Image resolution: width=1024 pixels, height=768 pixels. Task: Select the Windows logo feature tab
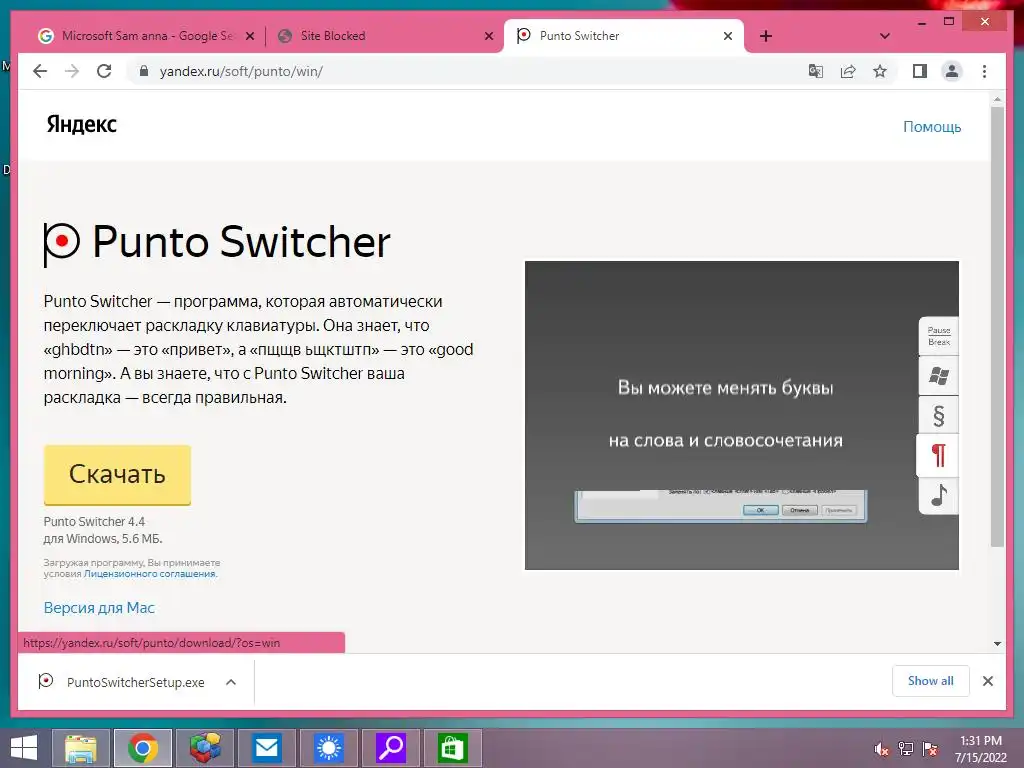pyautogui.click(x=938, y=376)
